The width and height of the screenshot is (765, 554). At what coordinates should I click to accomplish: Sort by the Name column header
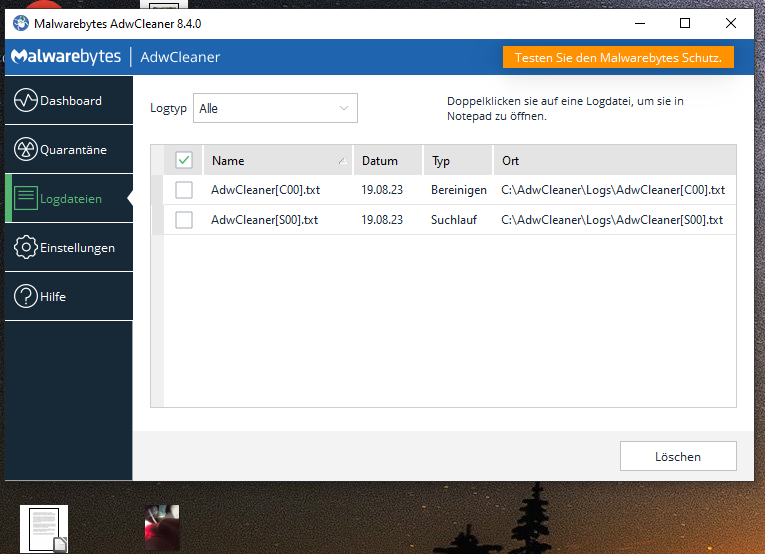(x=277, y=160)
